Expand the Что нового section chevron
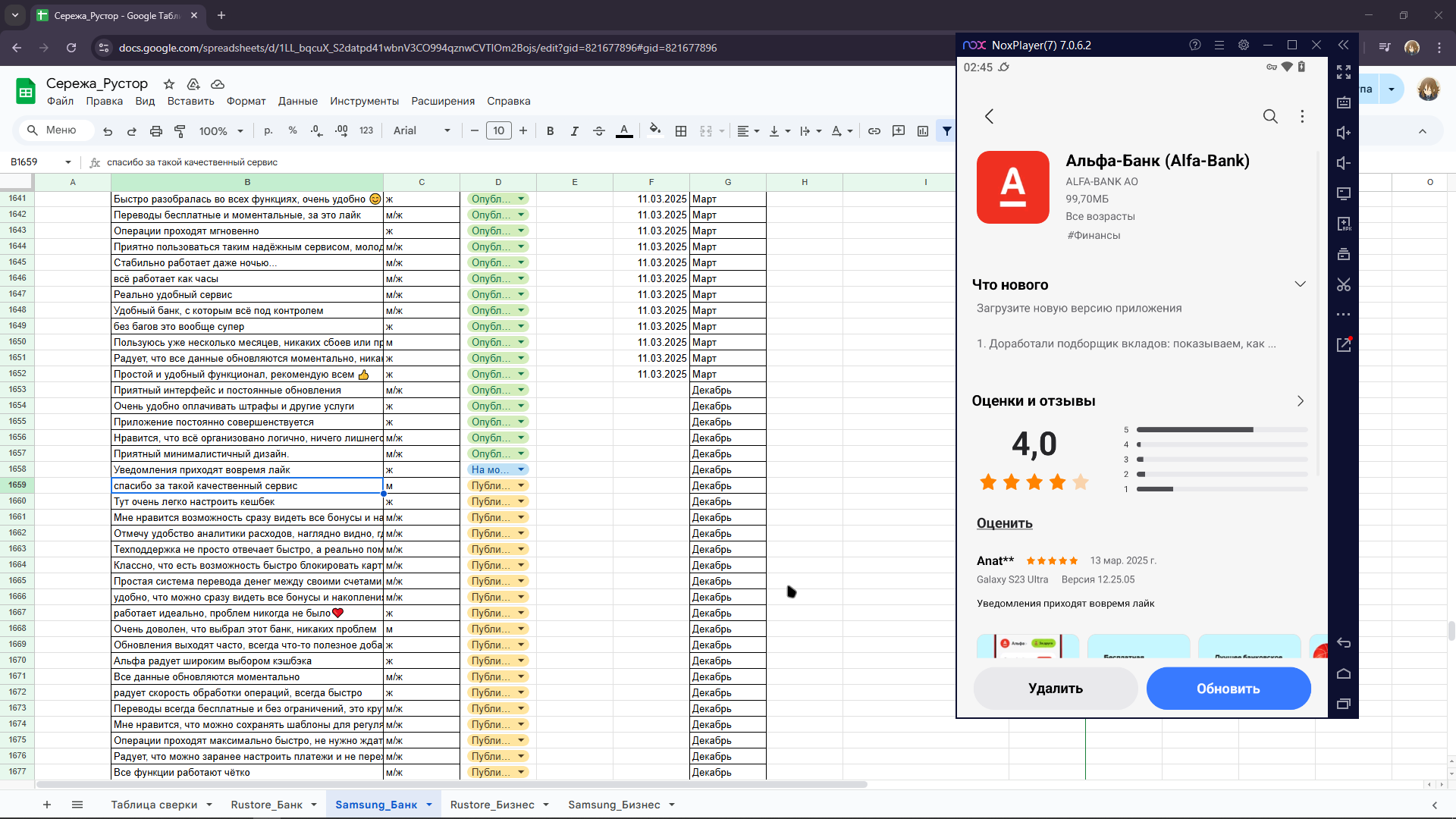 pyautogui.click(x=1300, y=284)
